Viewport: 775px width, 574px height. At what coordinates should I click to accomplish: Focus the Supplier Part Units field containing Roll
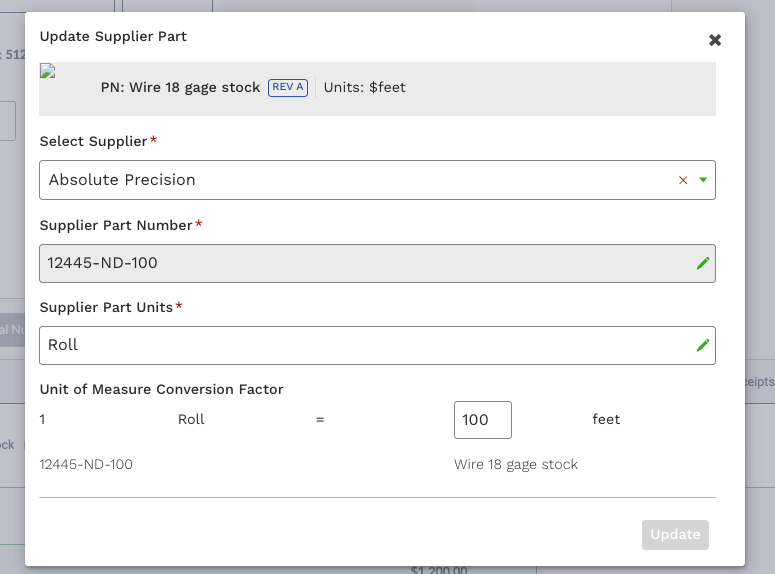[x=377, y=345]
